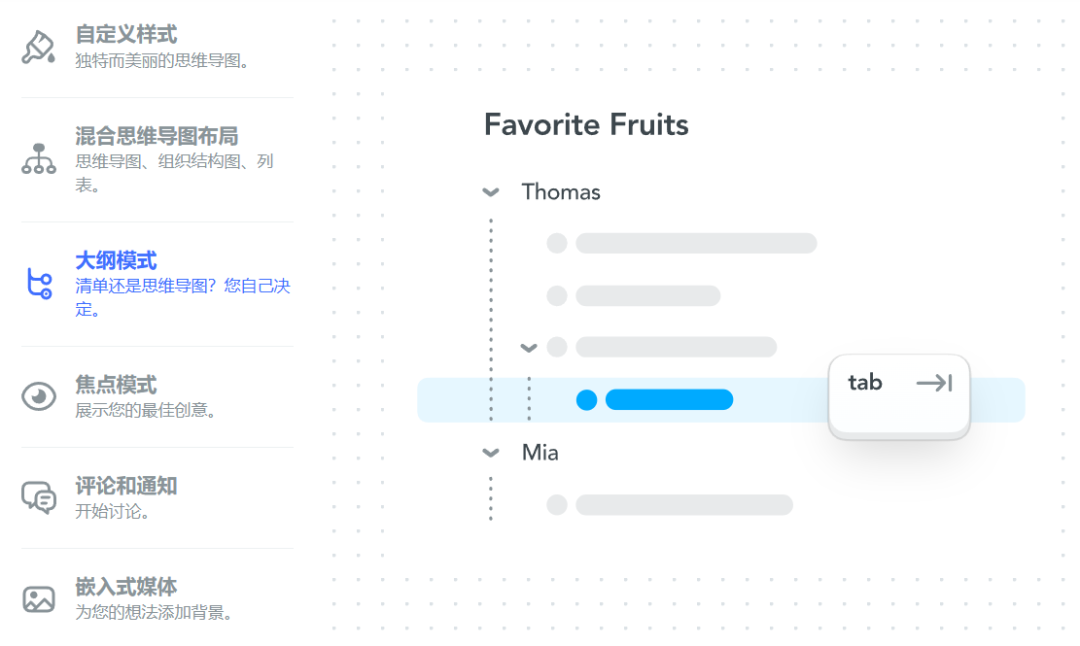The image size is (1080, 646).
Task: Collapse the nested third item under Thomas
Action: pos(529,348)
